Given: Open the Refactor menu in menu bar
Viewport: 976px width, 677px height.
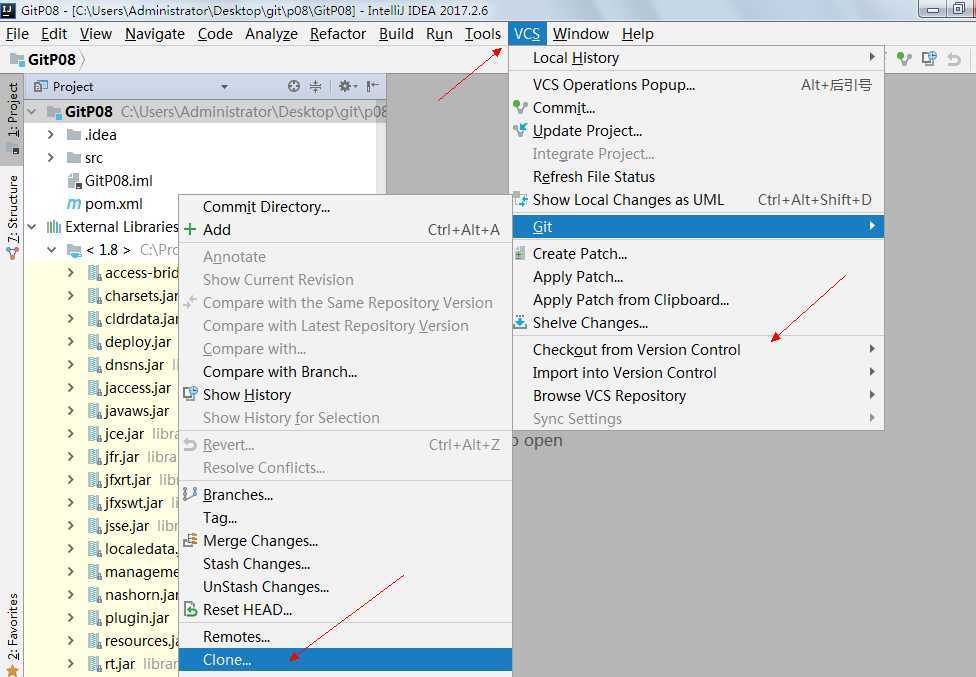Looking at the screenshot, I should point(338,34).
